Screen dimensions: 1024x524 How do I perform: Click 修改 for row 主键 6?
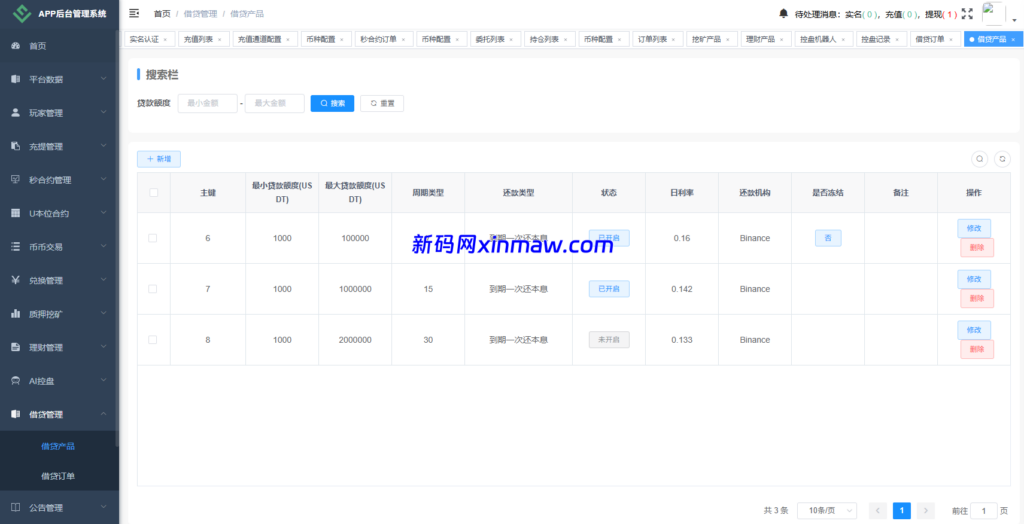[974, 228]
